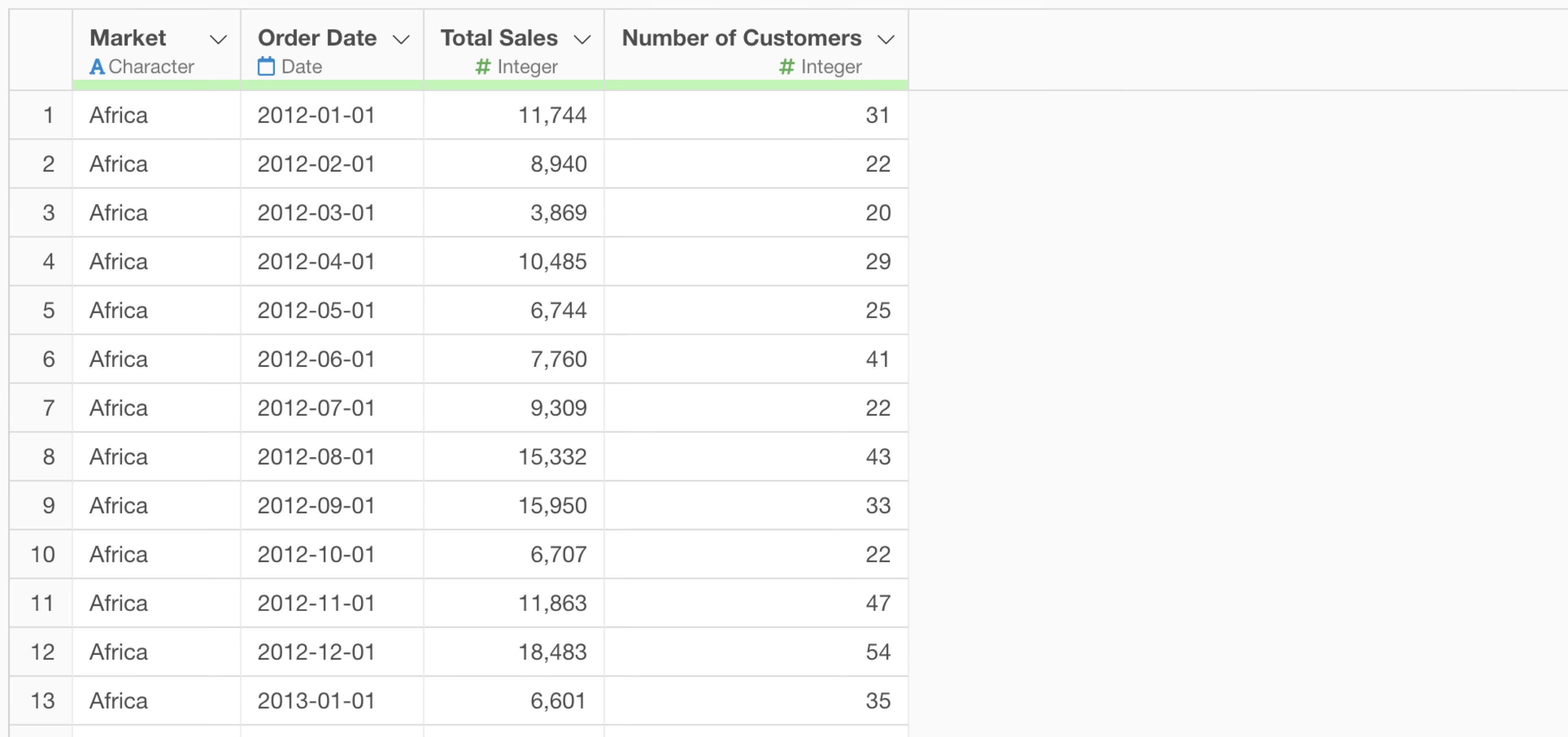Open the Market column dropdown menu
The height and width of the screenshot is (737, 1568).
tap(218, 40)
